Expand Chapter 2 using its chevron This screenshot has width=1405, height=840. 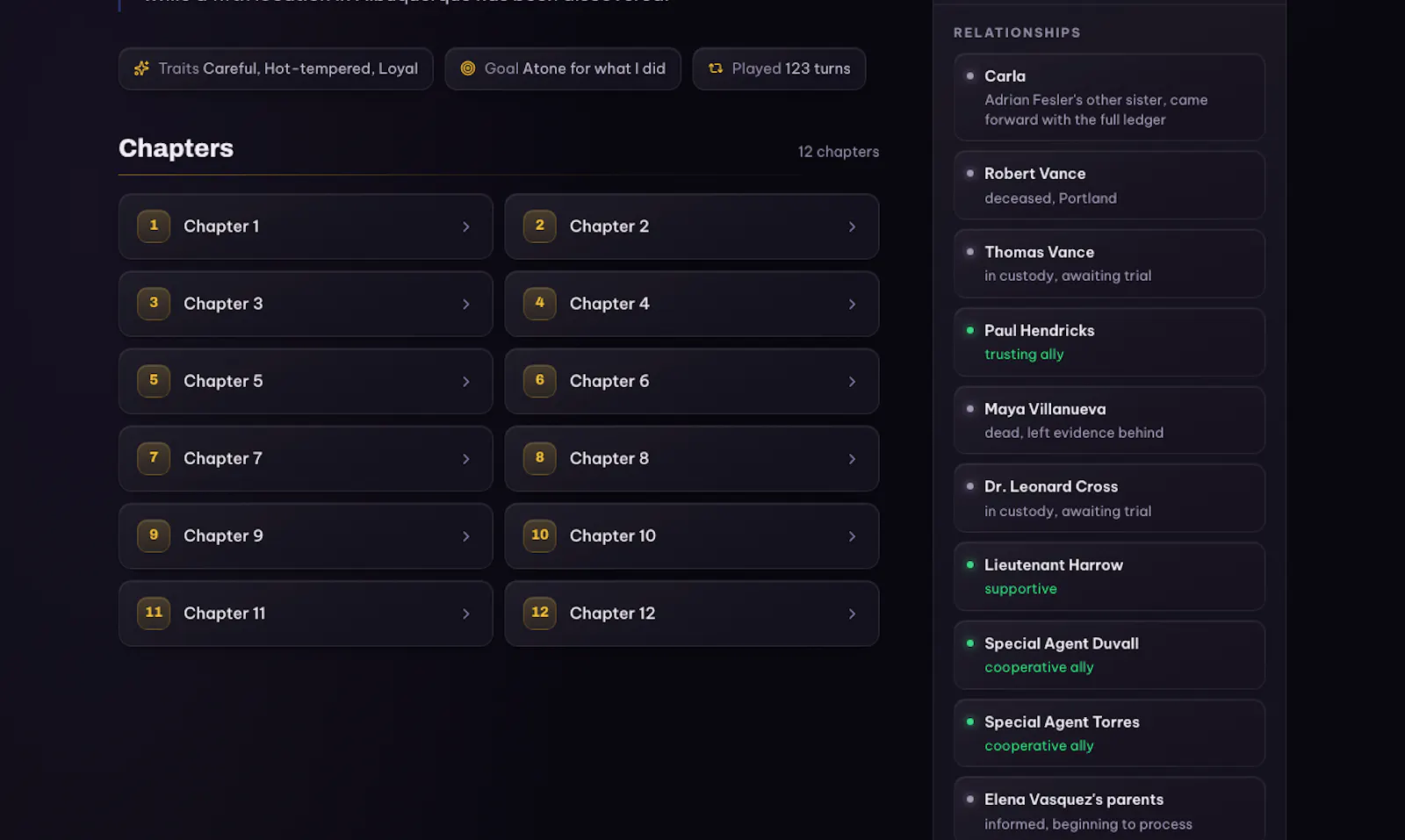coord(852,226)
